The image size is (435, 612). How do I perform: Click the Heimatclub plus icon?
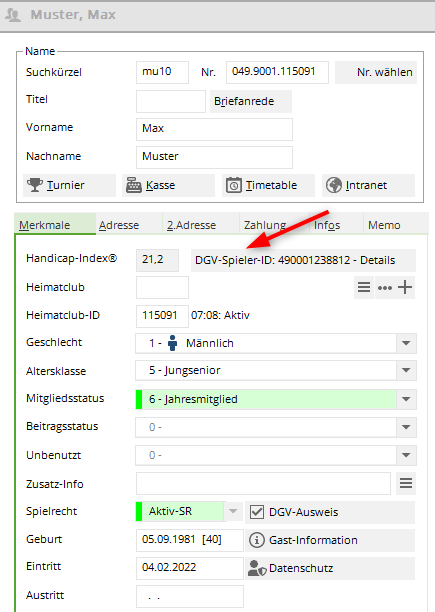pyautogui.click(x=405, y=288)
